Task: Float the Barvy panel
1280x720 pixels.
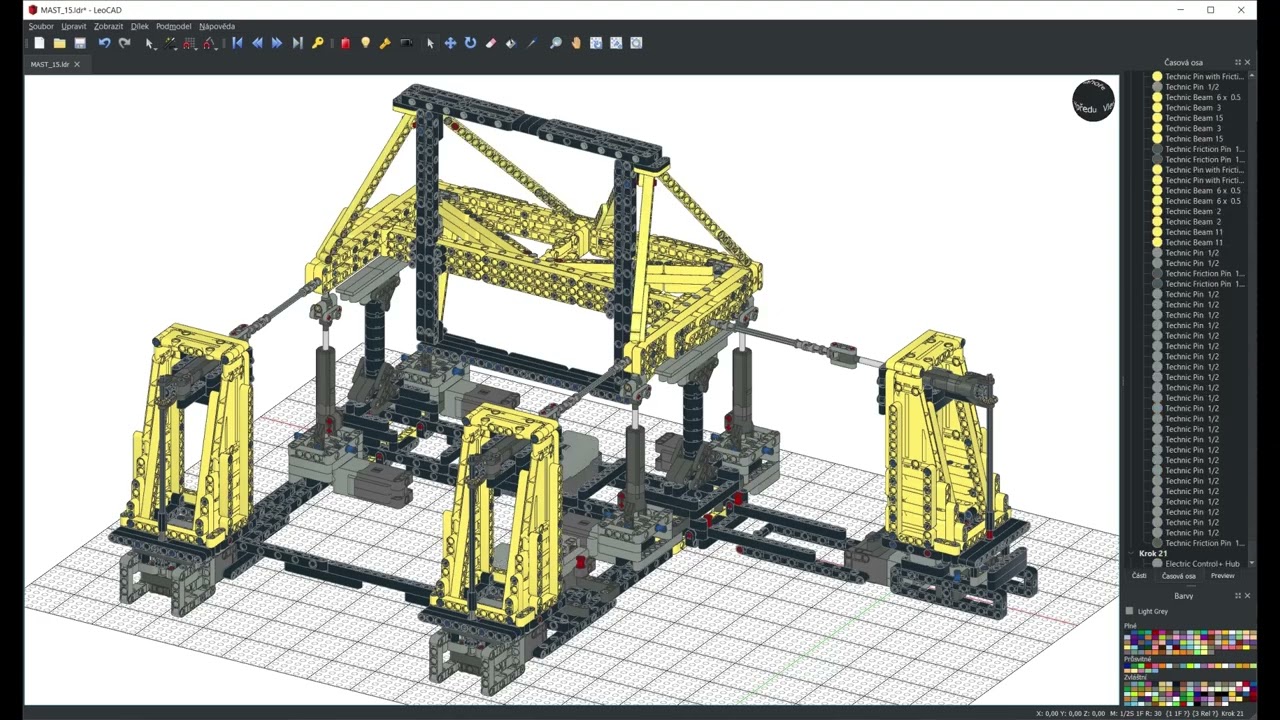Action: [x=1238, y=596]
